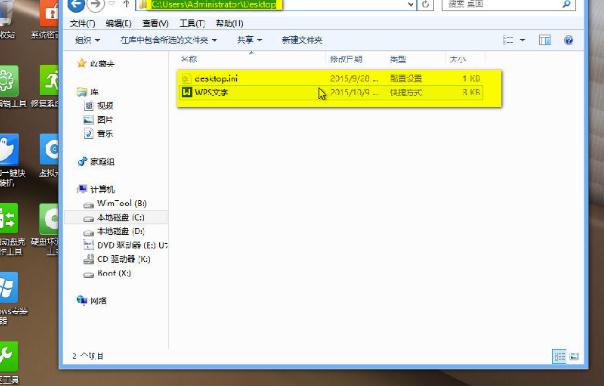This screenshot has width=604, height=386.
Task: Select 计算机 in the navigation pane
Action: (102, 190)
